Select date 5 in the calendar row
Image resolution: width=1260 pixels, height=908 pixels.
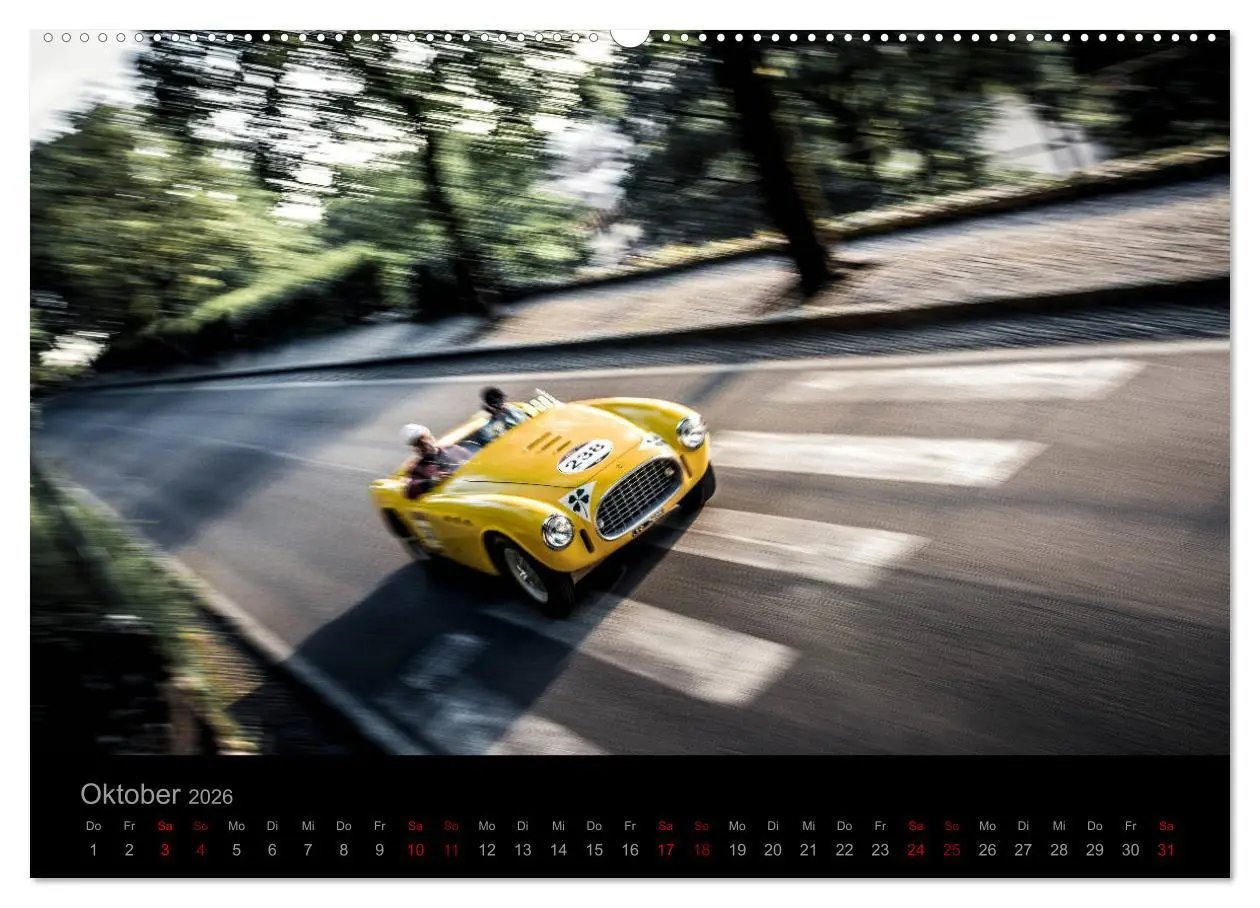point(237,850)
